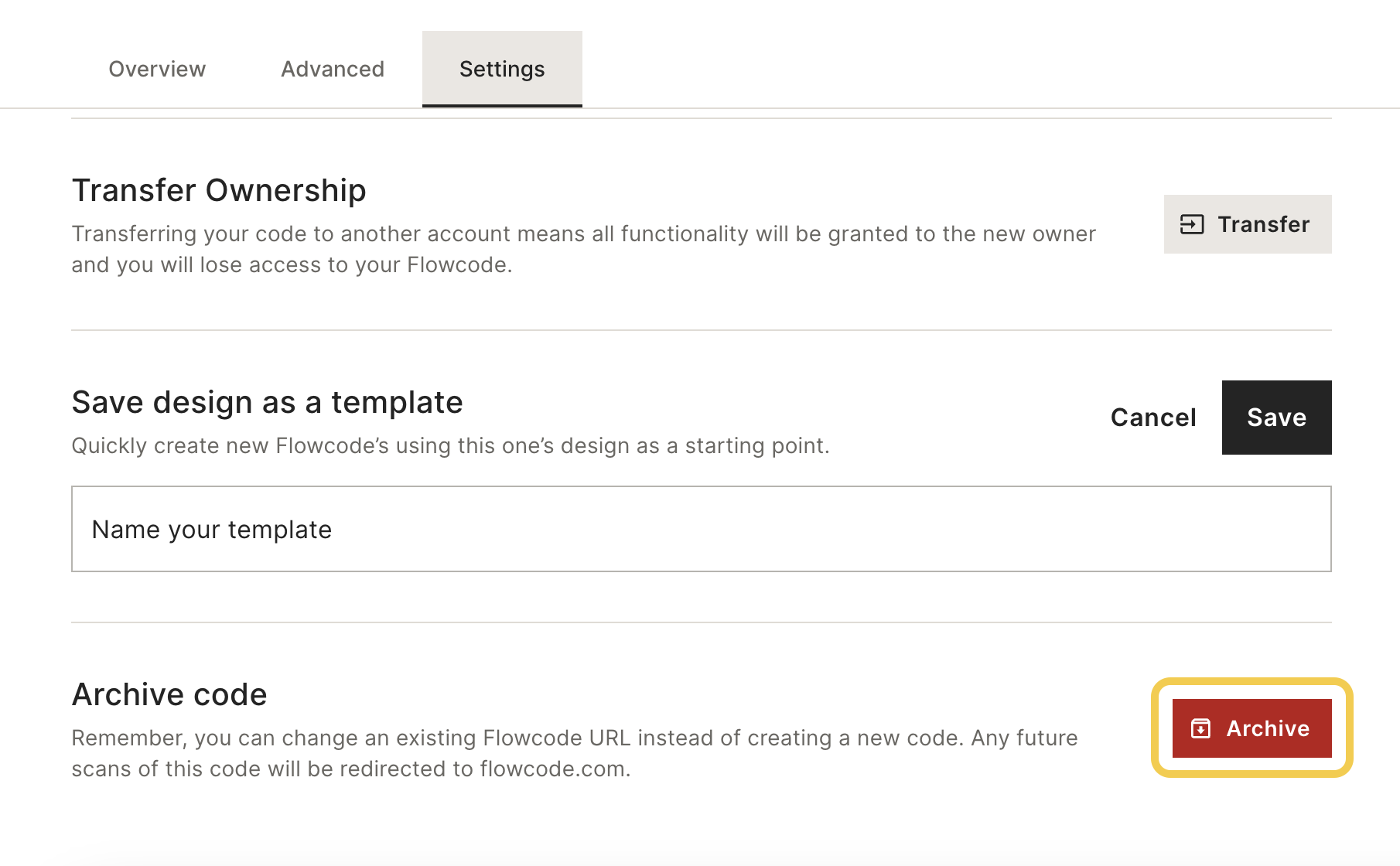Save the design as a template
This screenshot has width=1400, height=866.
(1276, 418)
